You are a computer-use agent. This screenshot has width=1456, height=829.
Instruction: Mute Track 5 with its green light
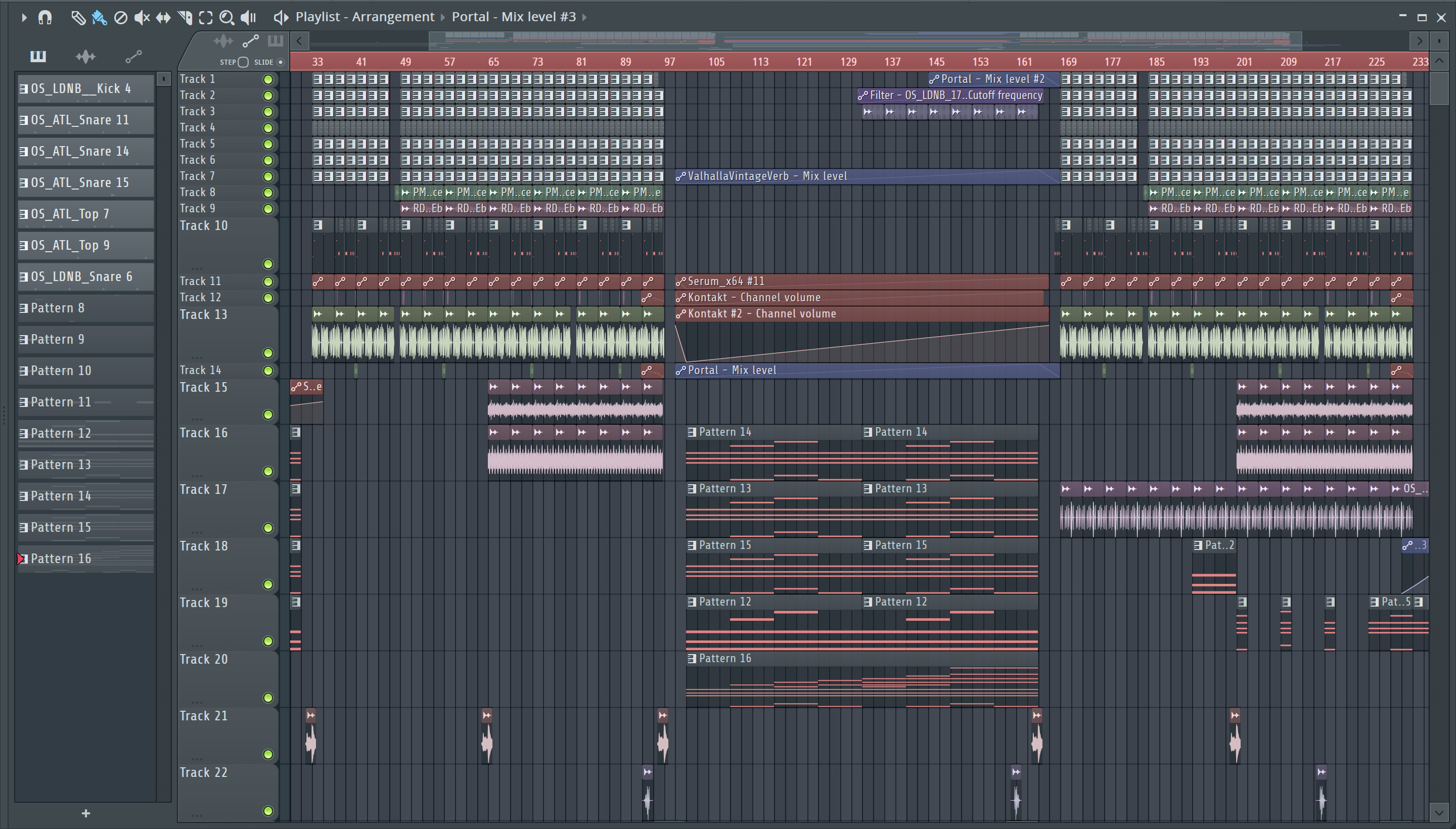(x=267, y=144)
